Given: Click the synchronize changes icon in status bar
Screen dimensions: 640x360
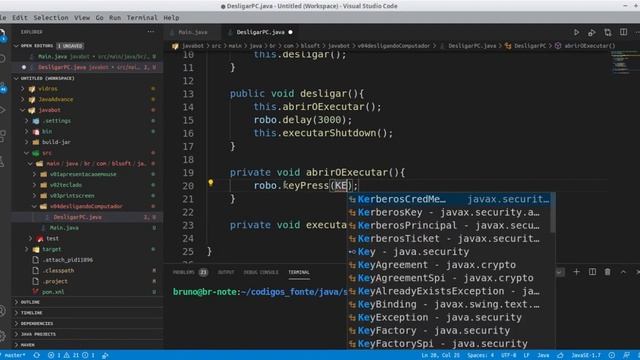Looking at the screenshot, I should tap(37, 355).
